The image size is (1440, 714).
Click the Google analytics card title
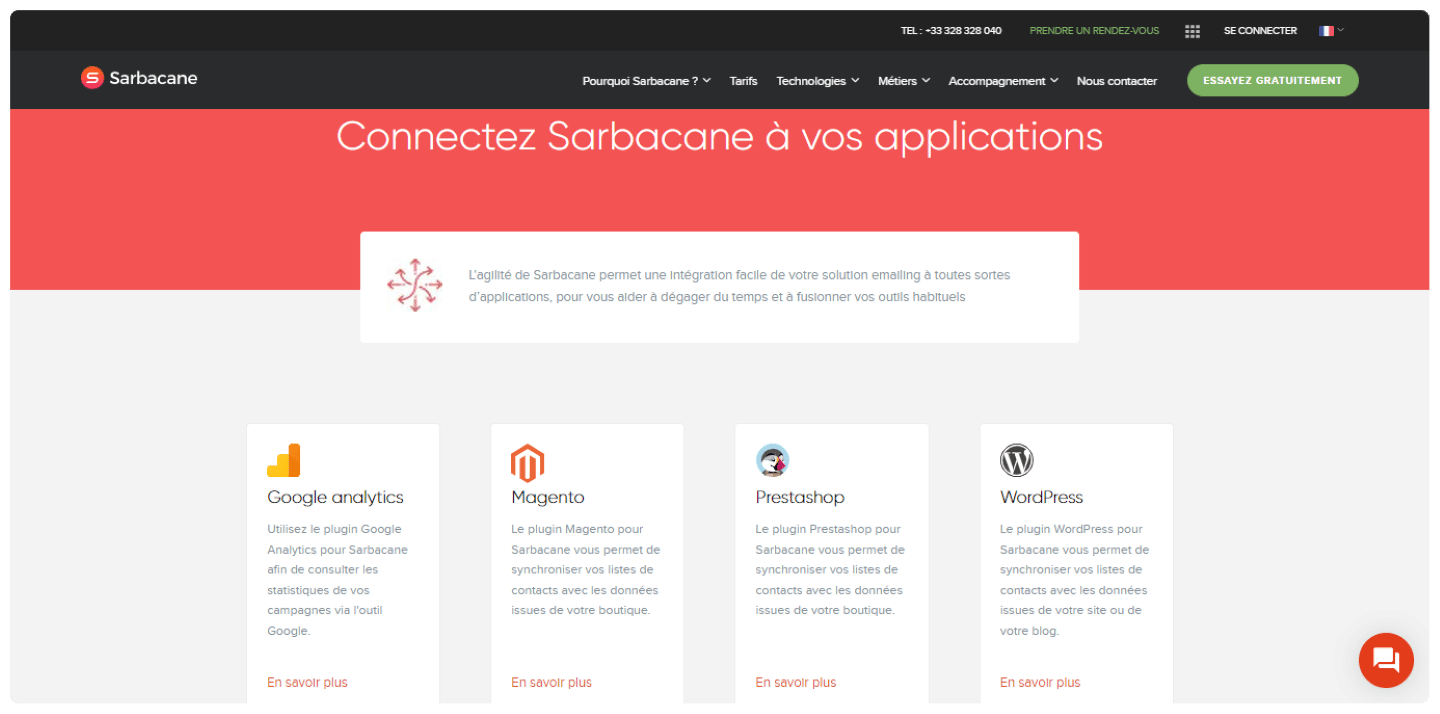pos(335,497)
